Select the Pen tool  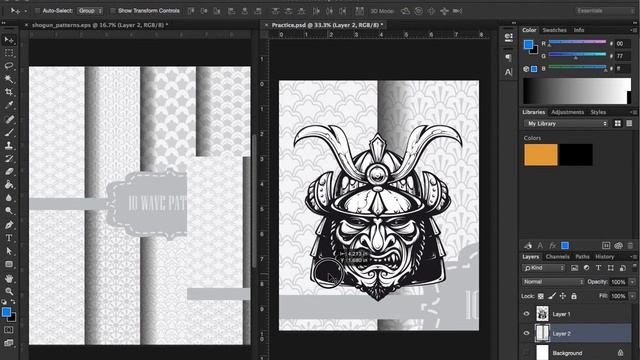point(9,225)
